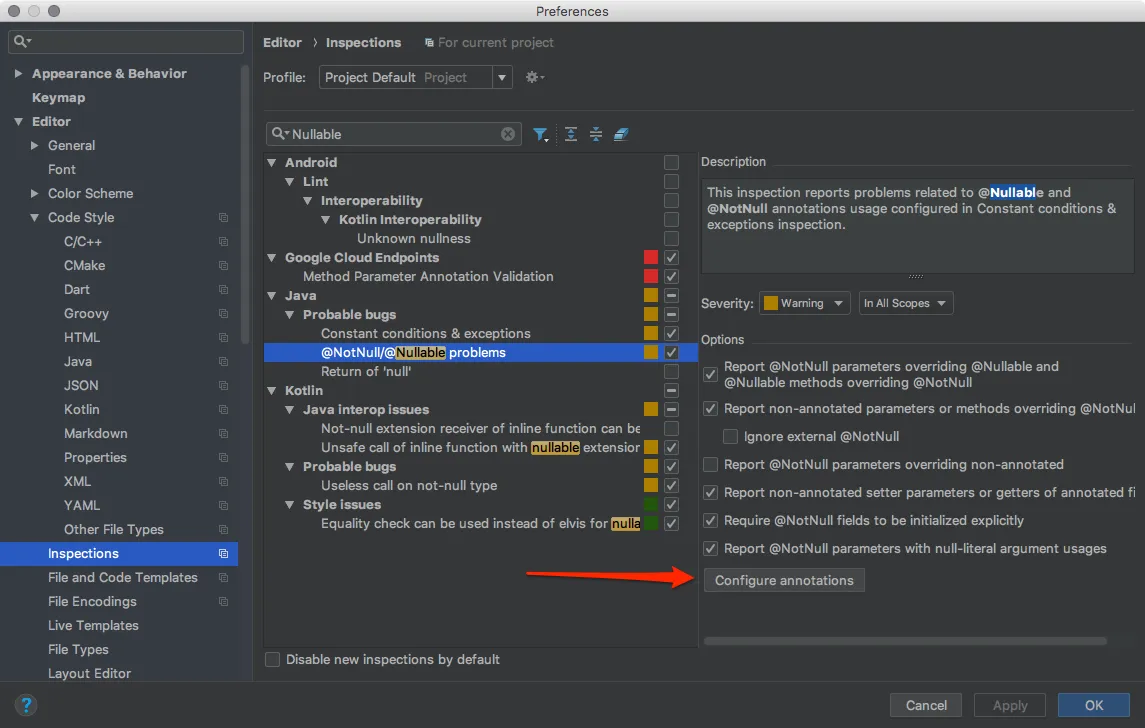The image size is (1145, 728).
Task: Open search history via magnifier arrow
Action: pos(283,133)
